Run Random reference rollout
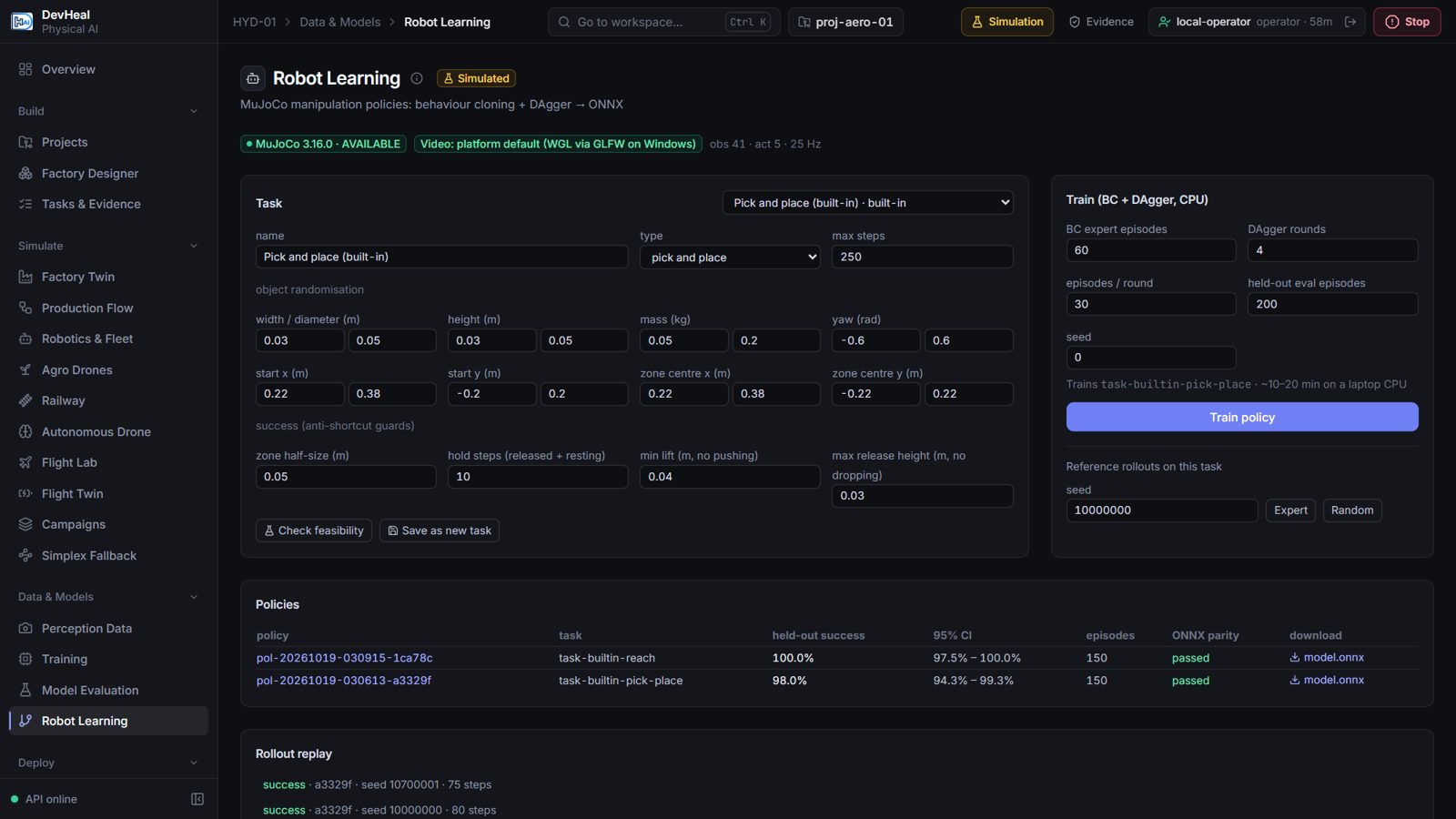 1352,511
